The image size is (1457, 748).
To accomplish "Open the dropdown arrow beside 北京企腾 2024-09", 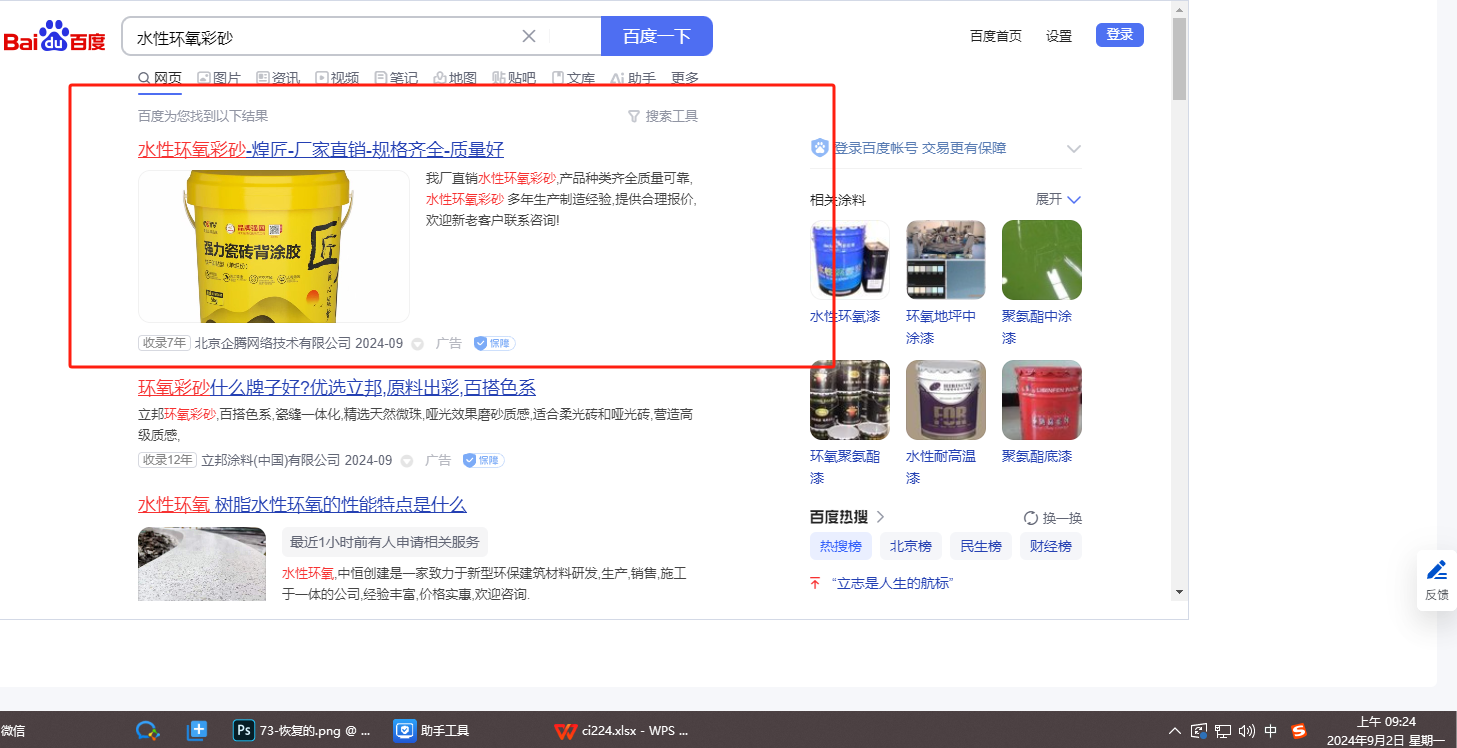I will (x=418, y=344).
